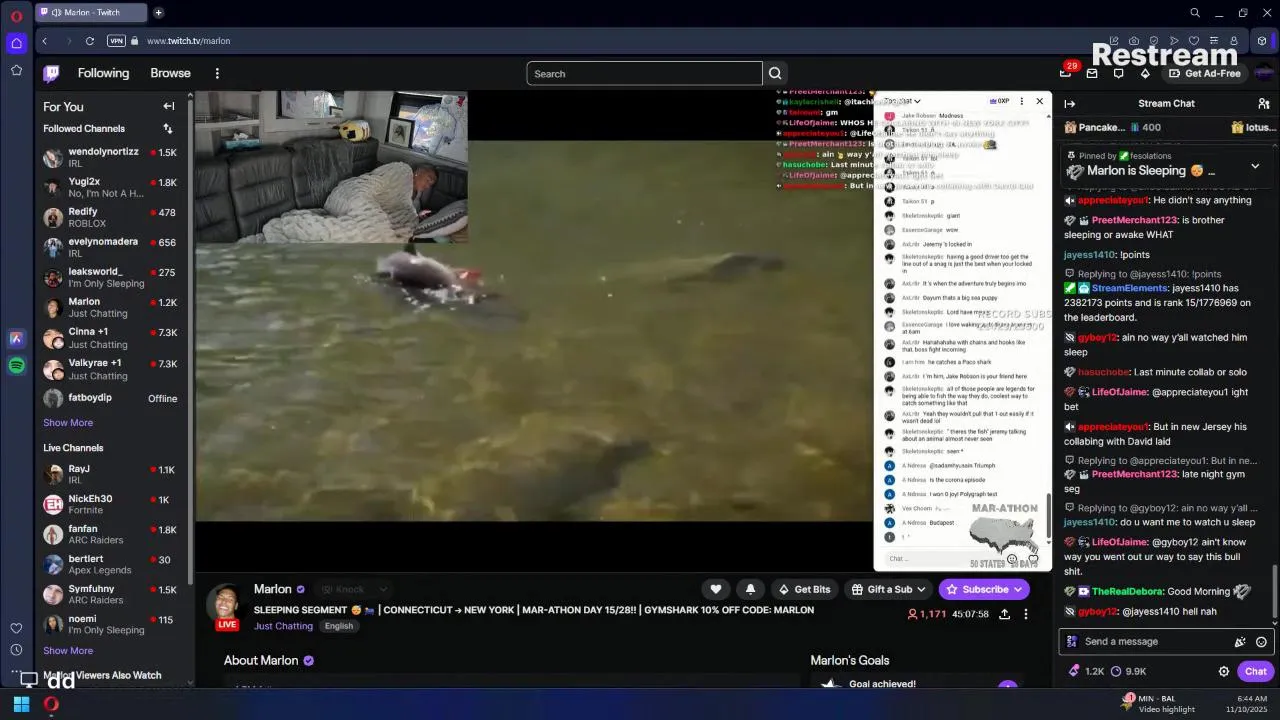1280x720 pixels.
Task: Show More followed channels
Action: click(68, 423)
